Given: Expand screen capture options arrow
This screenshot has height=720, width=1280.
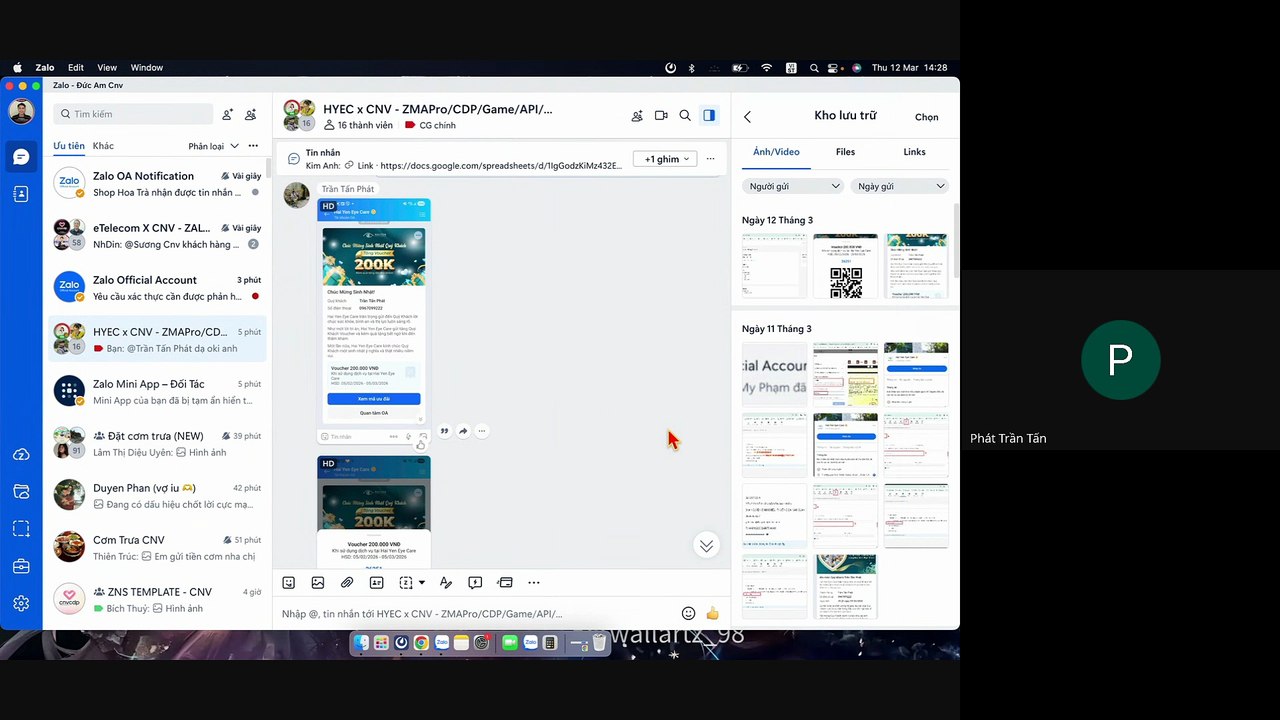Looking at the screenshot, I should 421,582.
